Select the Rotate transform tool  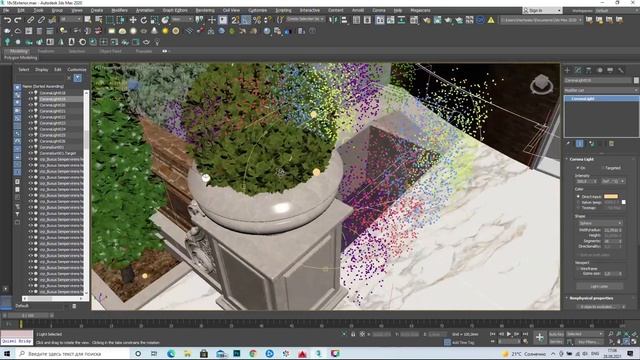pos(144,20)
